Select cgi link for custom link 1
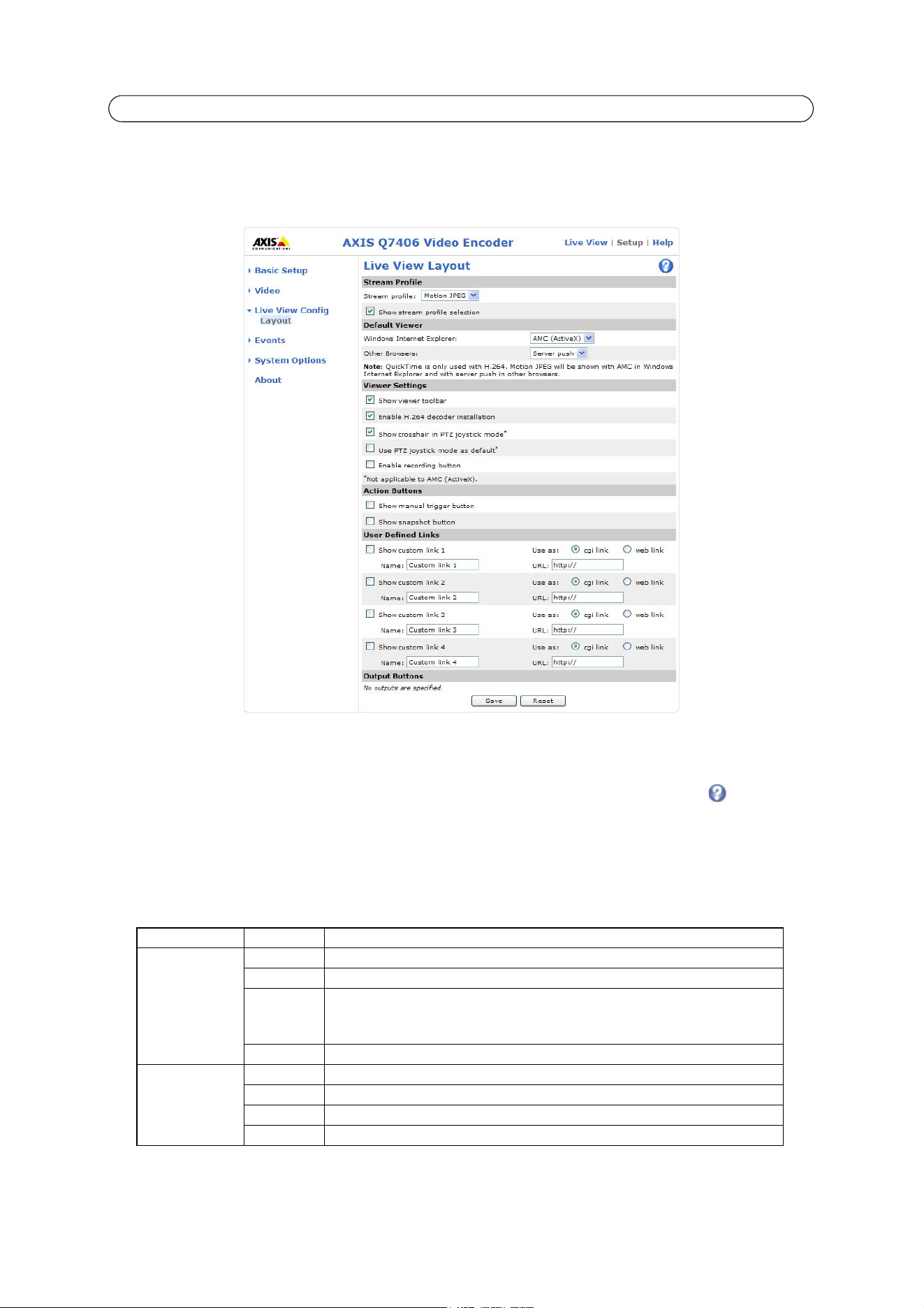Viewport: 924px width, 1308px height. (x=575, y=549)
